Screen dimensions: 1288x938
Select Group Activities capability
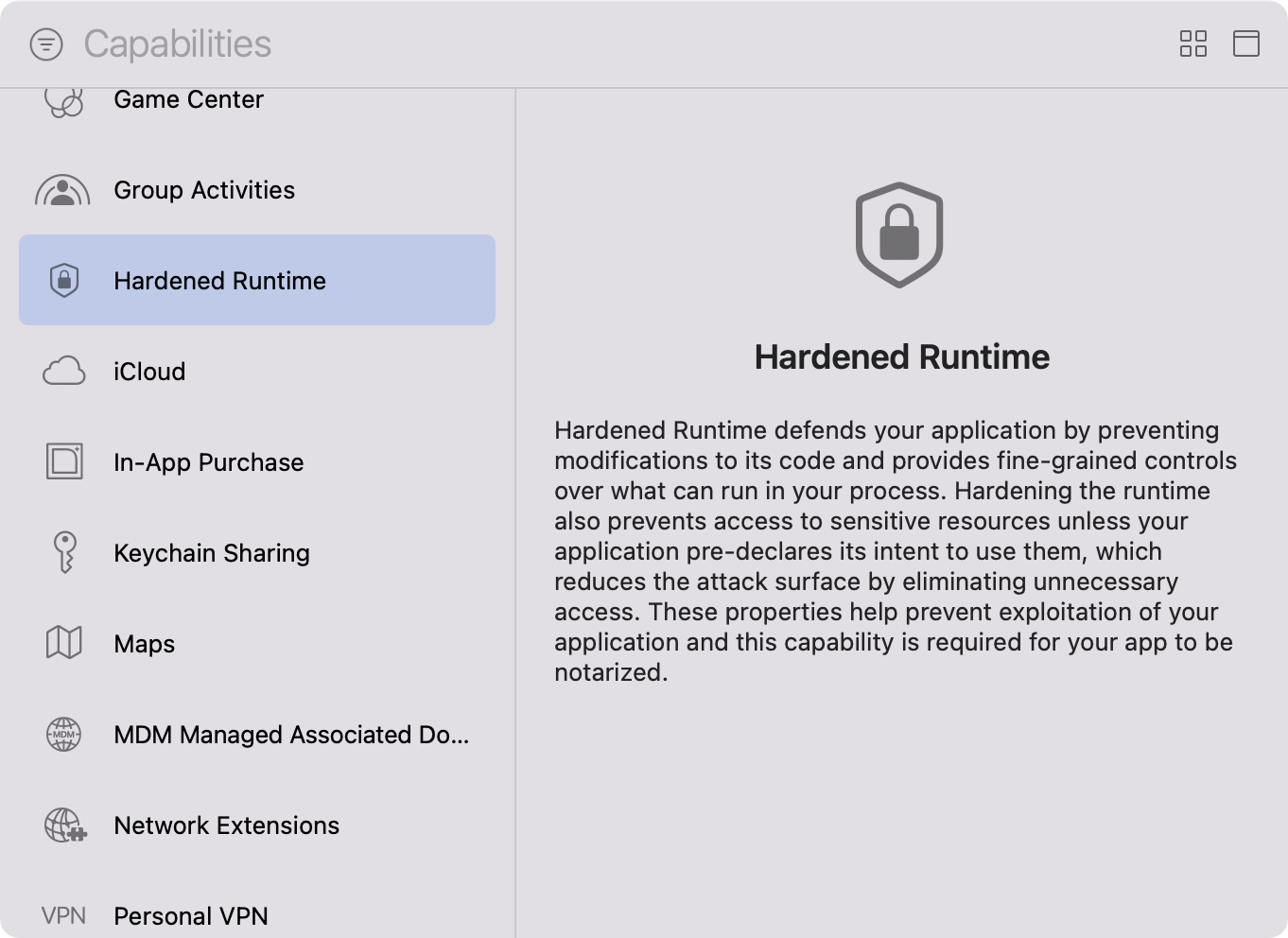click(x=257, y=189)
